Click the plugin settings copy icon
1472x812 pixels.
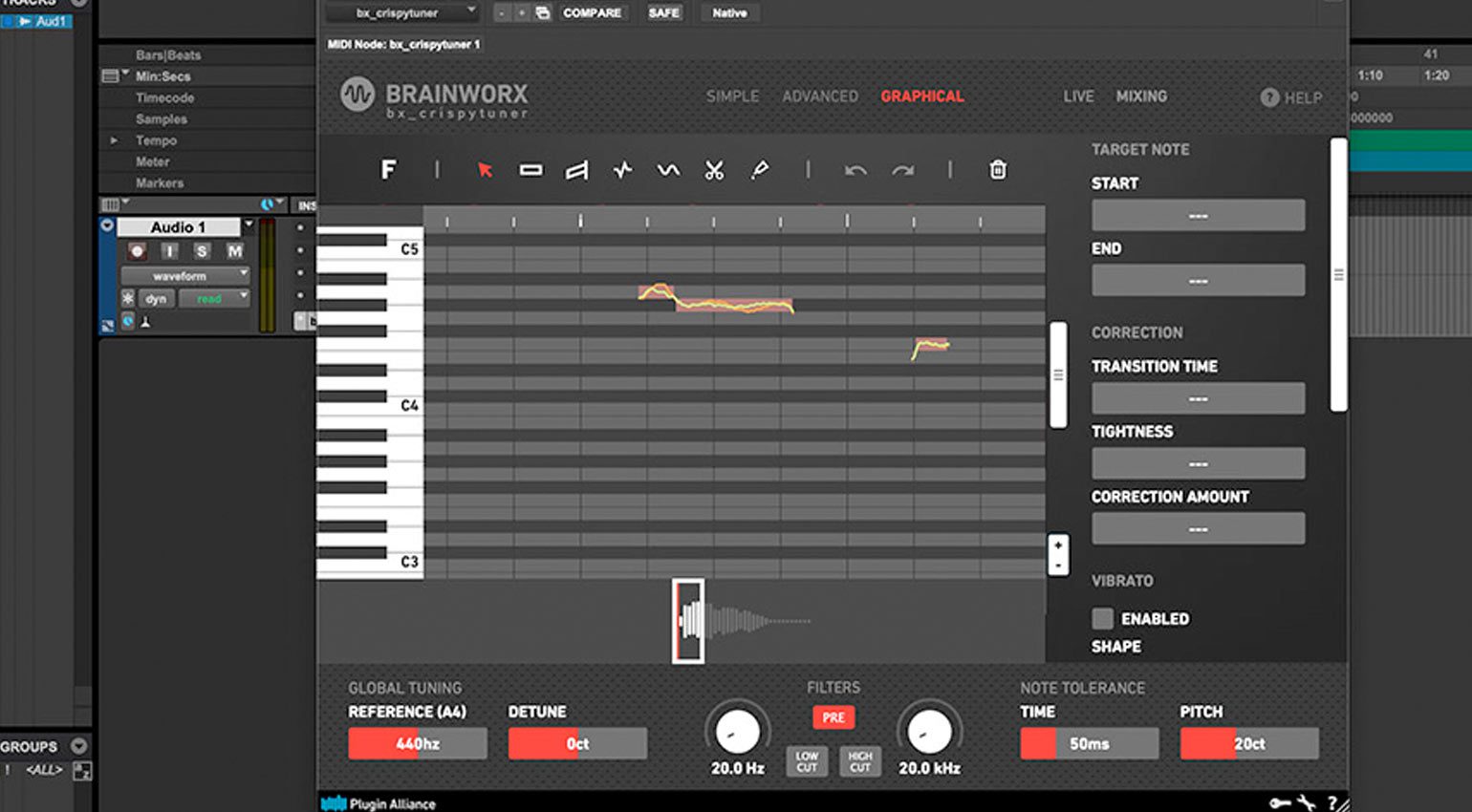coord(542,12)
